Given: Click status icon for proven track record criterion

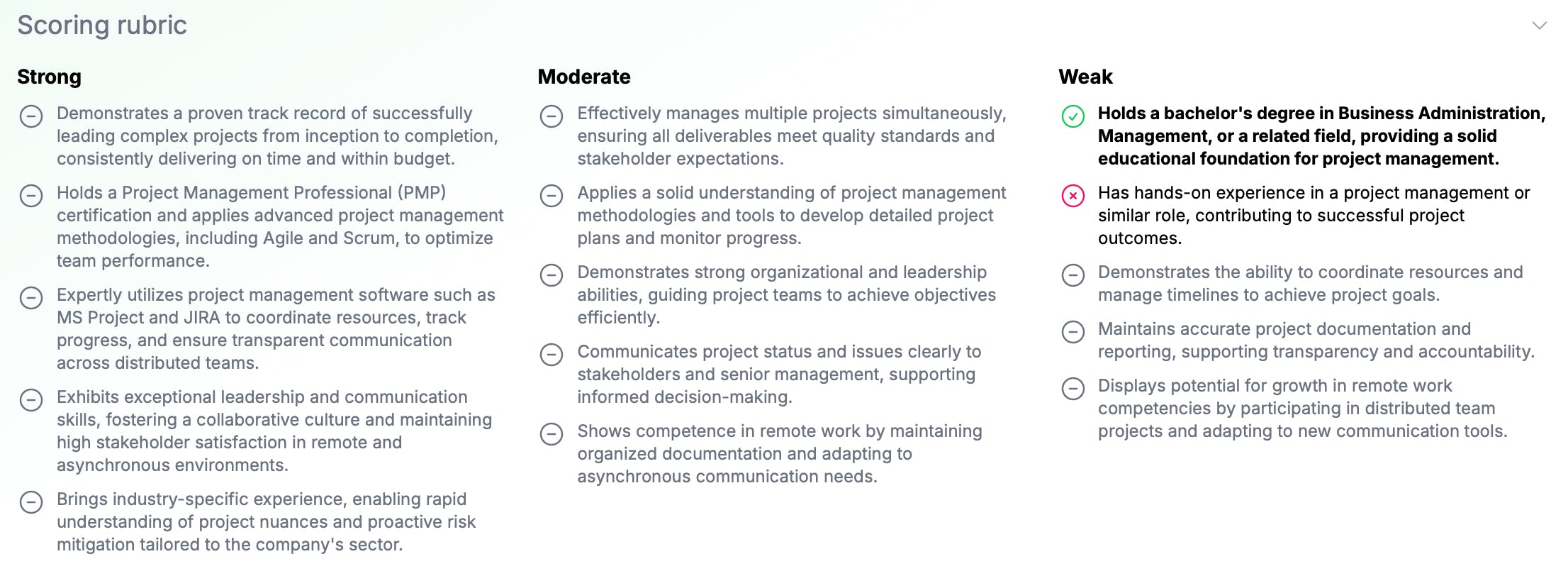Looking at the screenshot, I should pos(31,116).
